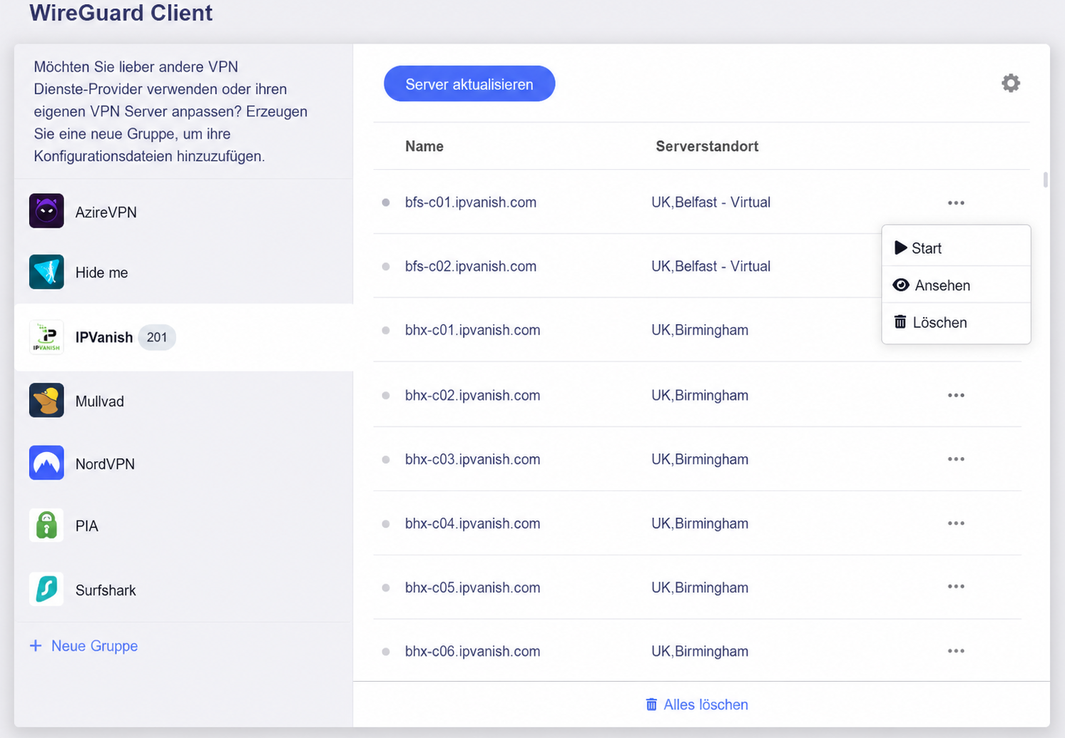Click the status dot of bhx-c04.ipvanish.com

pyautogui.click(x=386, y=524)
